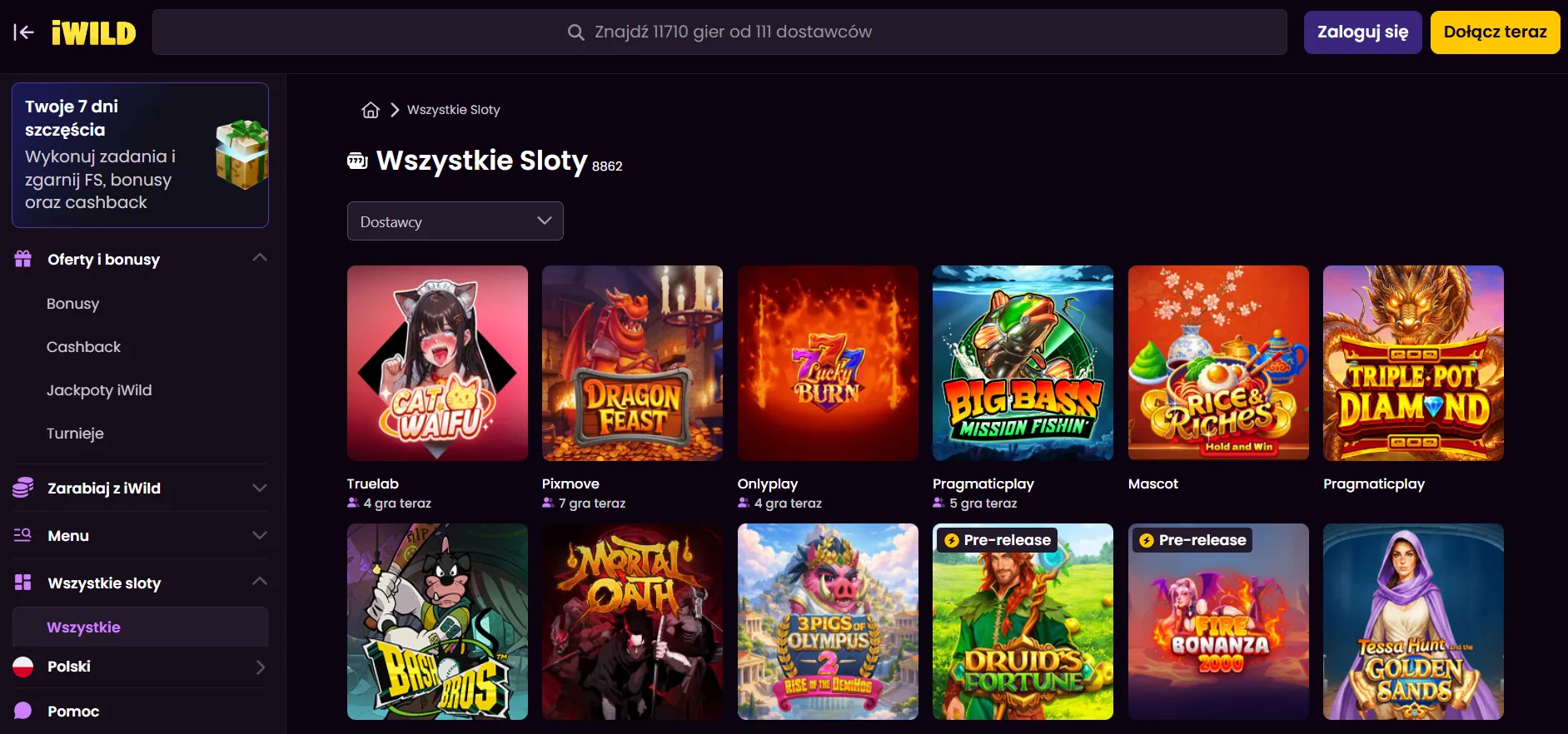This screenshot has height=734, width=1568.
Task: Click the Truelab provider name
Action: coord(373,484)
